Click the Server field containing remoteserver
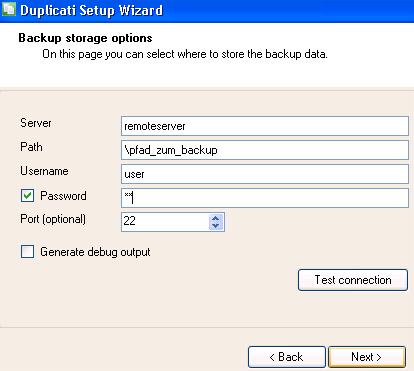 tap(265, 126)
